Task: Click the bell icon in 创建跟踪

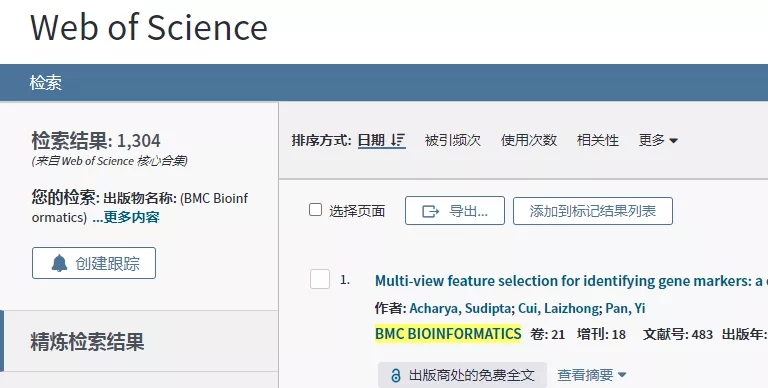Action: pyautogui.click(x=59, y=264)
